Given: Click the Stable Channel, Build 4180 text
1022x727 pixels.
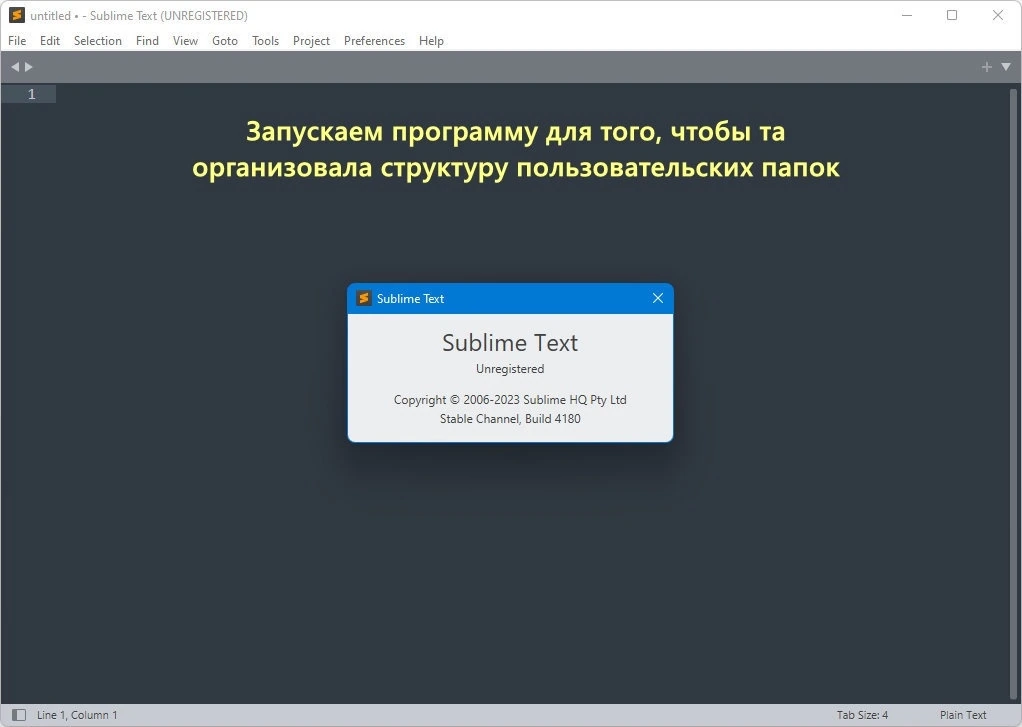Looking at the screenshot, I should (510, 419).
